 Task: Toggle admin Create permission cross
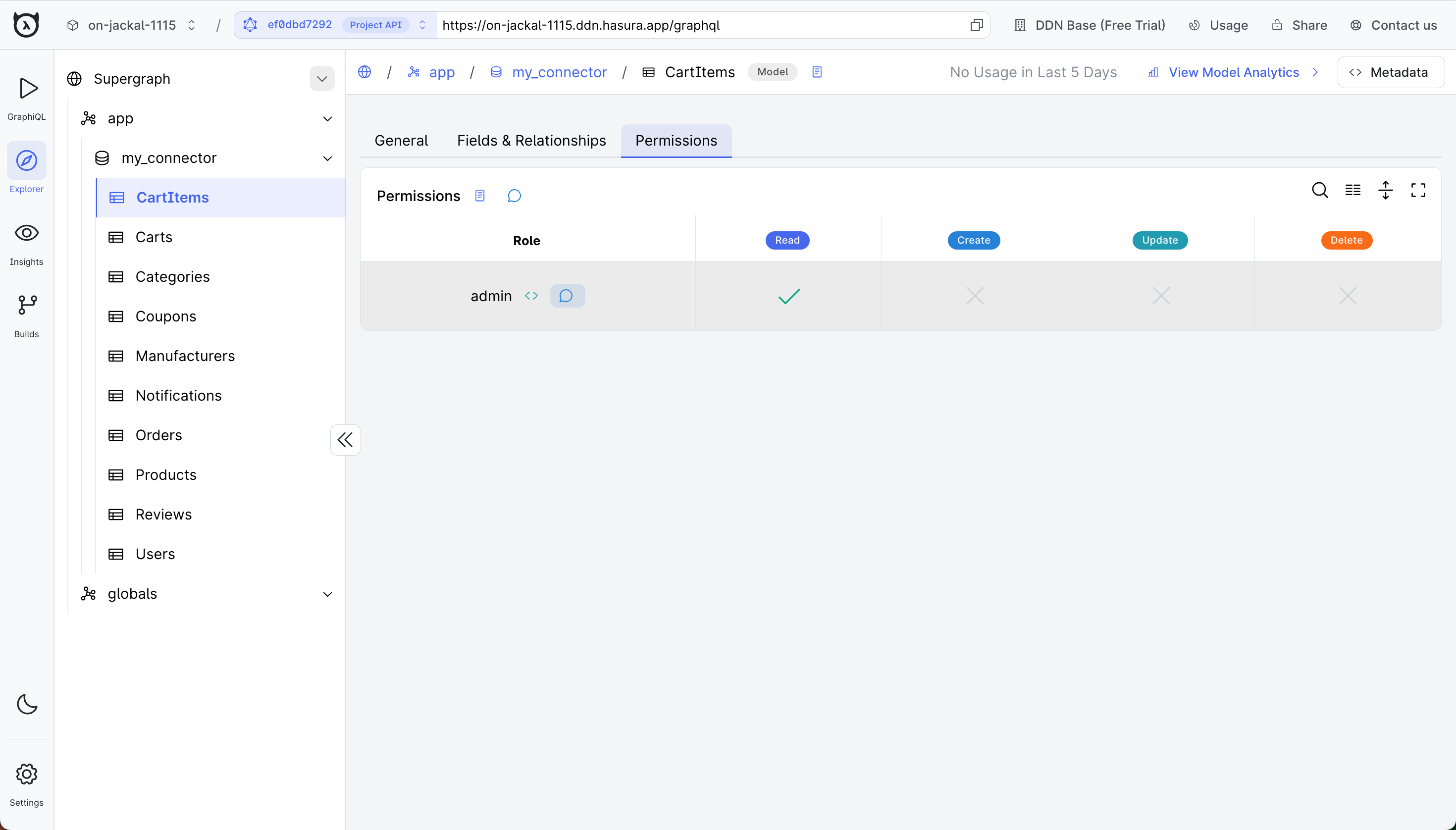(x=974, y=296)
